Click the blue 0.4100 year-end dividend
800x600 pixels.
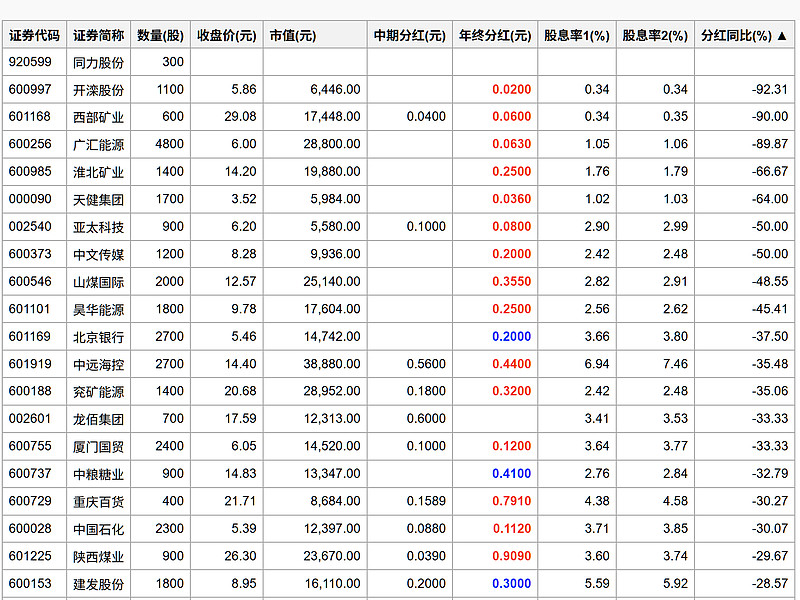(x=512, y=473)
